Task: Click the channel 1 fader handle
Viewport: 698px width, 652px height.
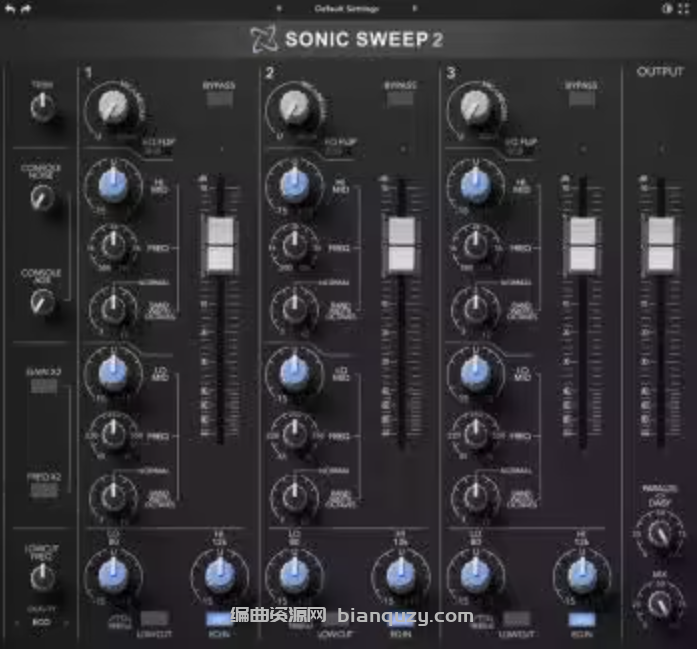Action: pos(220,244)
